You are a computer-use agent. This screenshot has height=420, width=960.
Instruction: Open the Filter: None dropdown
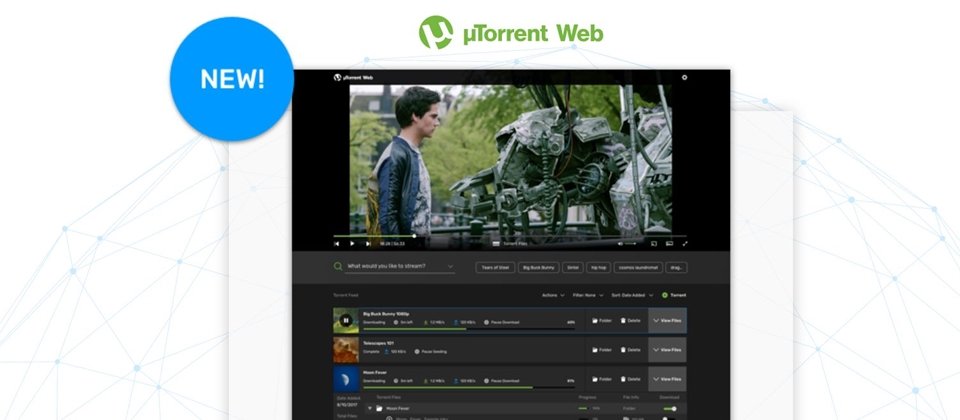(x=588, y=295)
